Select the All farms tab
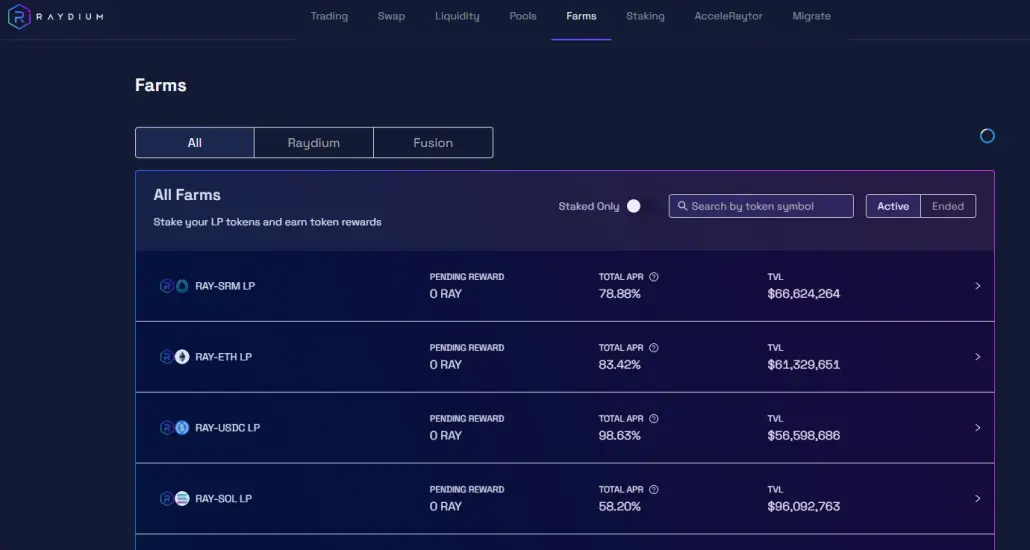The image size is (1030, 550). click(194, 143)
